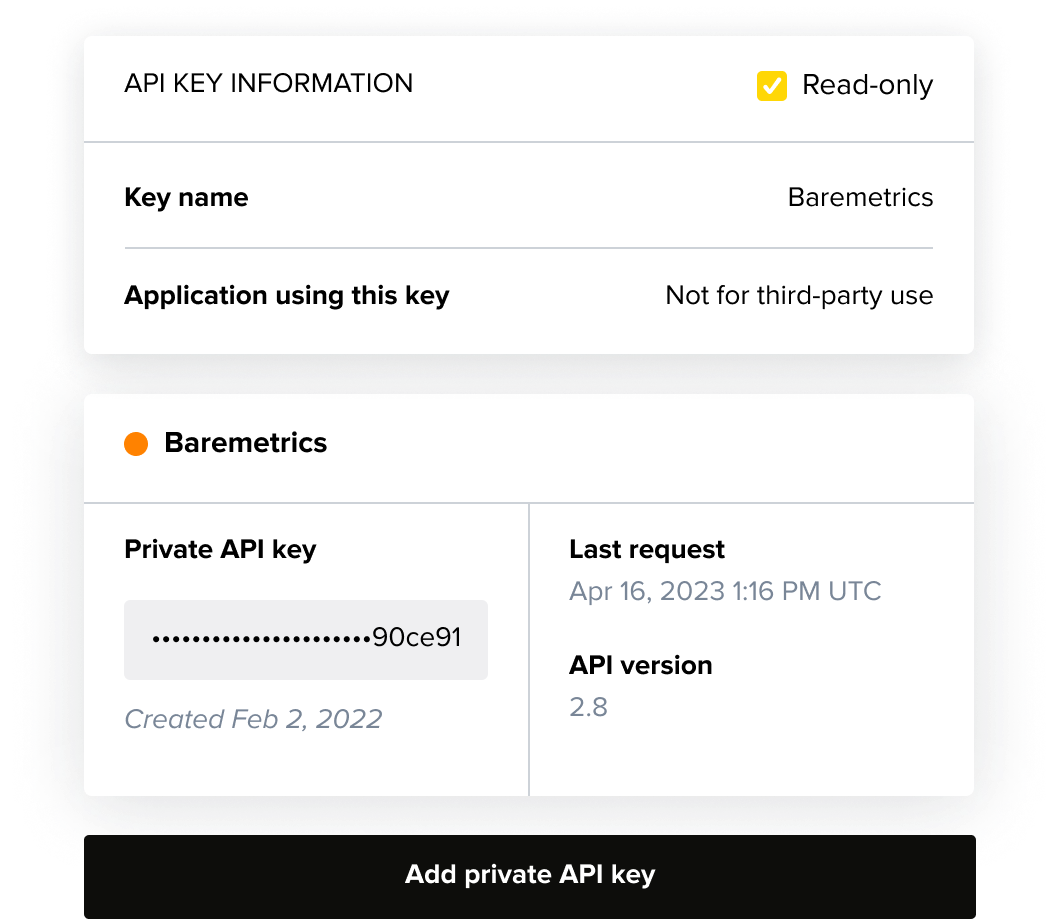
Task: Click the Key name label
Action: click(x=187, y=197)
